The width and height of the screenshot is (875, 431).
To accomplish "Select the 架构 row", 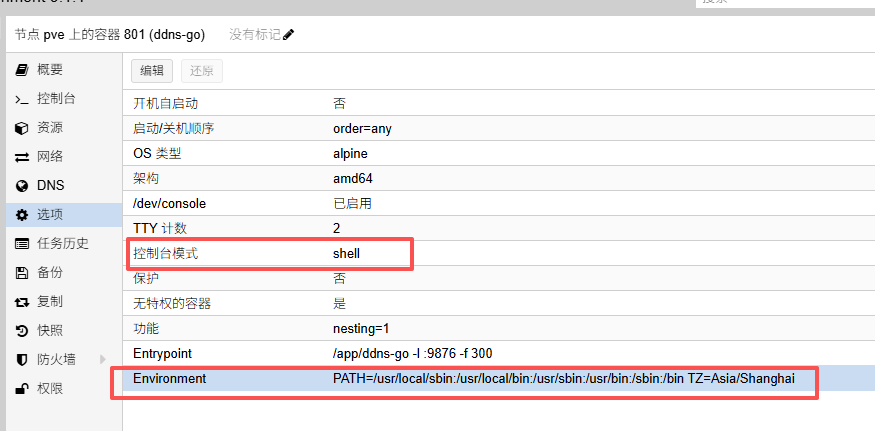I will [x=499, y=179].
